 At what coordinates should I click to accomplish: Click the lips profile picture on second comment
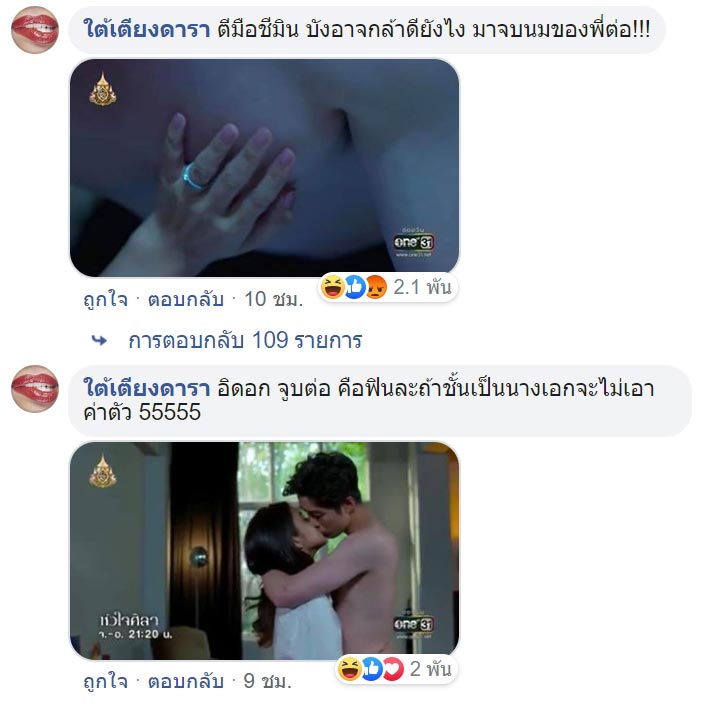click(35, 389)
